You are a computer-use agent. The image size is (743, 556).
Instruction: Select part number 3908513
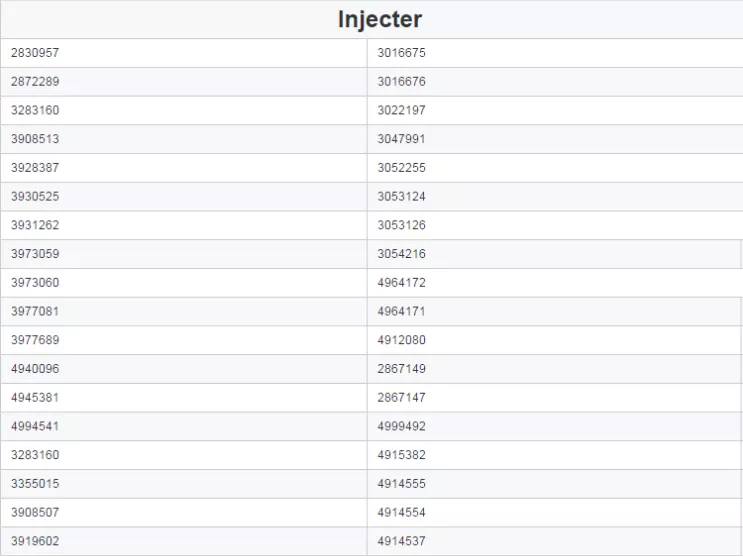click(x=184, y=139)
